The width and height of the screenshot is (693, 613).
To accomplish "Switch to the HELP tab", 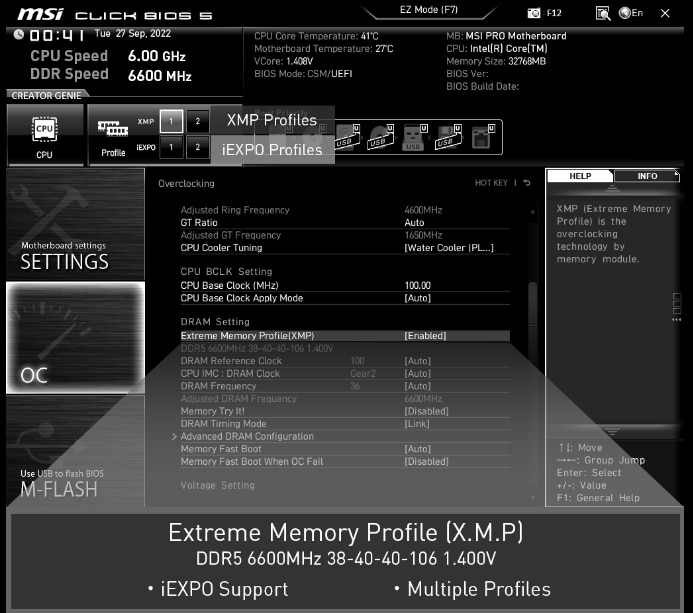I will (580, 176).
